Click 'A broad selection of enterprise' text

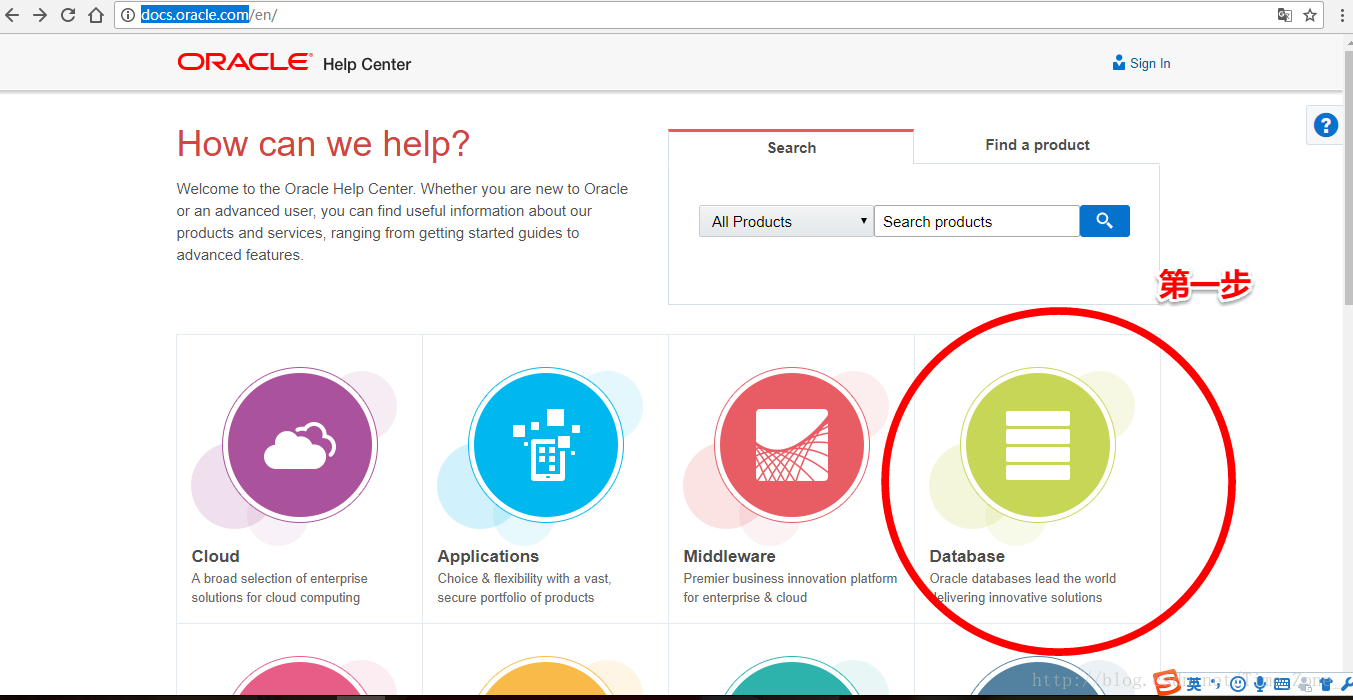tap(280, 578)
